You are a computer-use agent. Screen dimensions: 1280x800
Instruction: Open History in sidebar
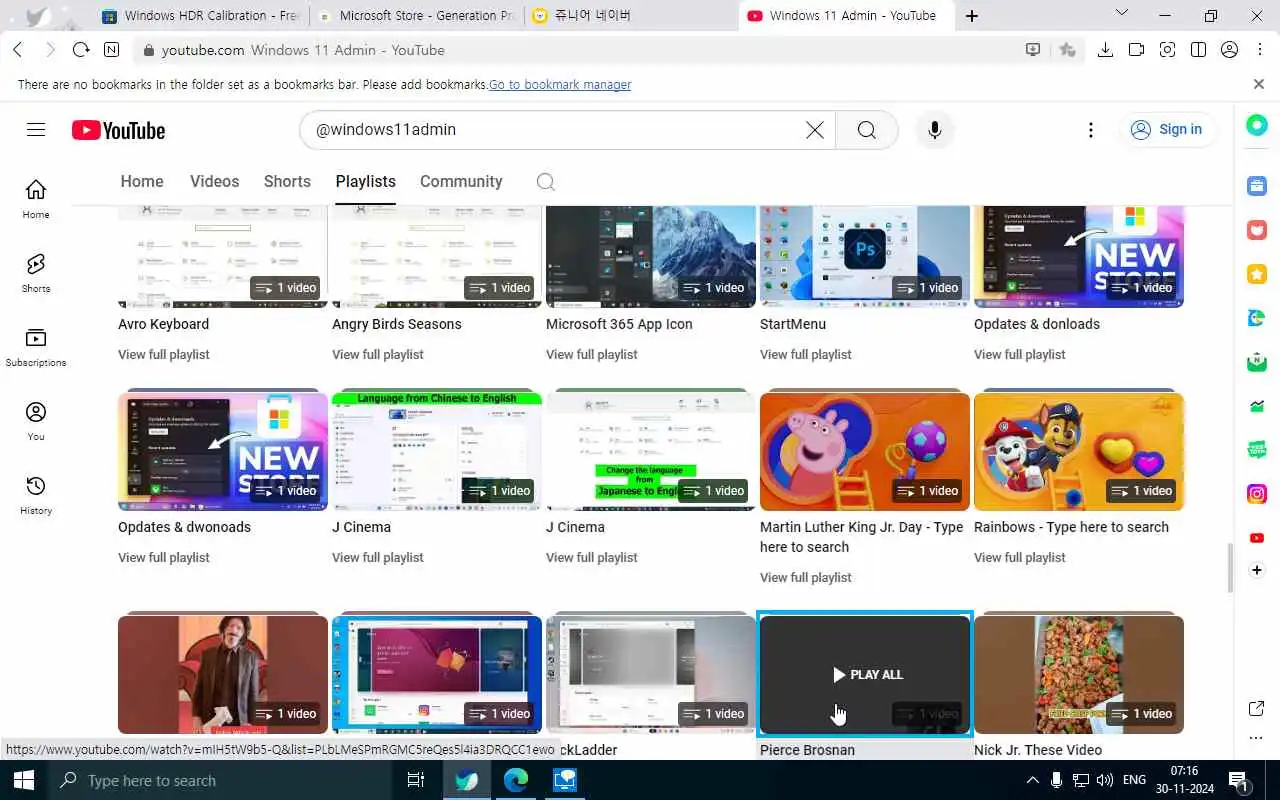[36, 495]
